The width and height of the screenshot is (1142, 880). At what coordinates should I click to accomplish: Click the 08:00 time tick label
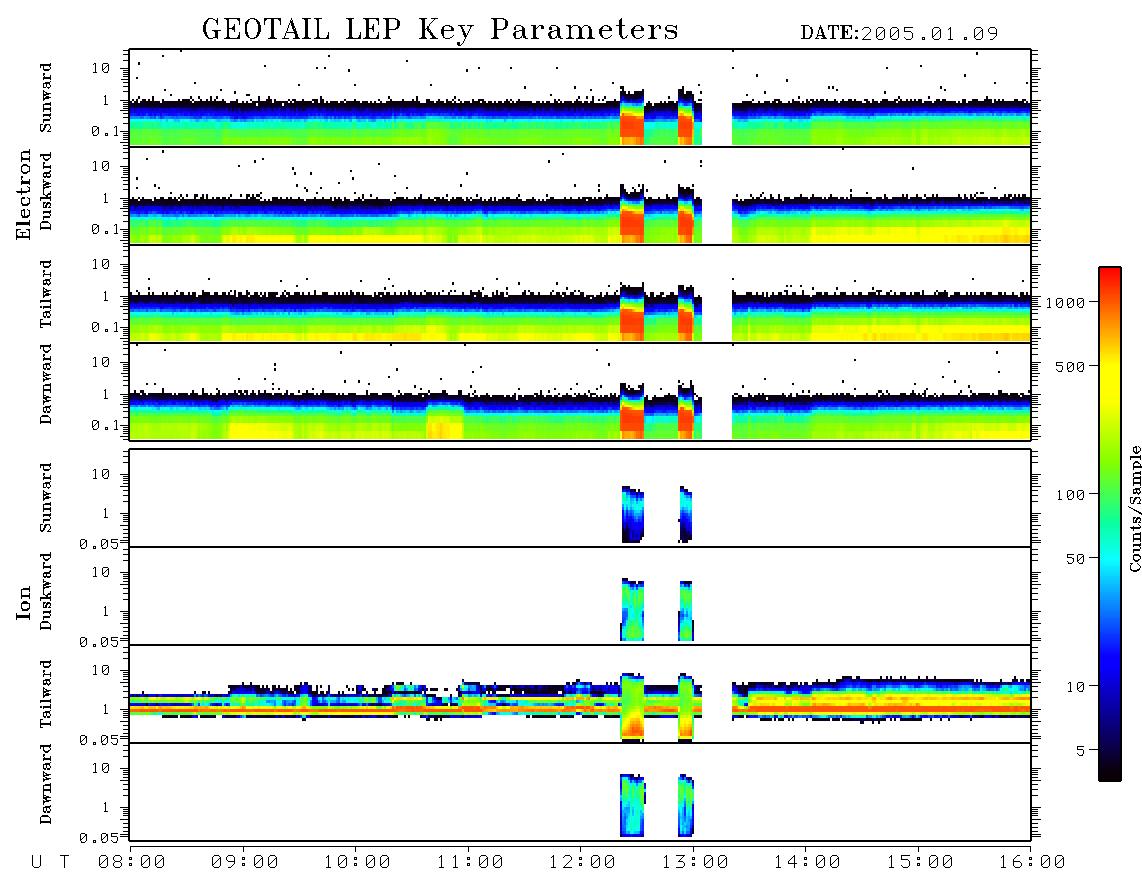[x=132, y=863]
